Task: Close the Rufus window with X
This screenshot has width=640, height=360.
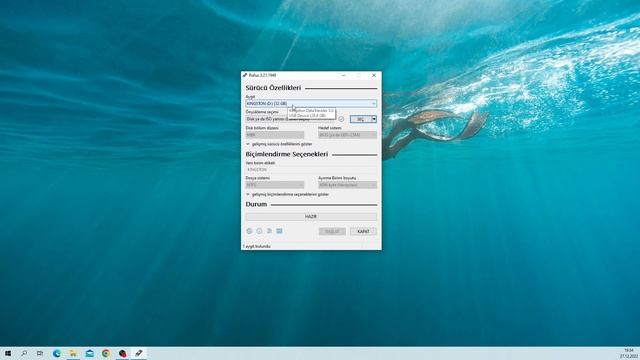Action: (x=374, y=76)
